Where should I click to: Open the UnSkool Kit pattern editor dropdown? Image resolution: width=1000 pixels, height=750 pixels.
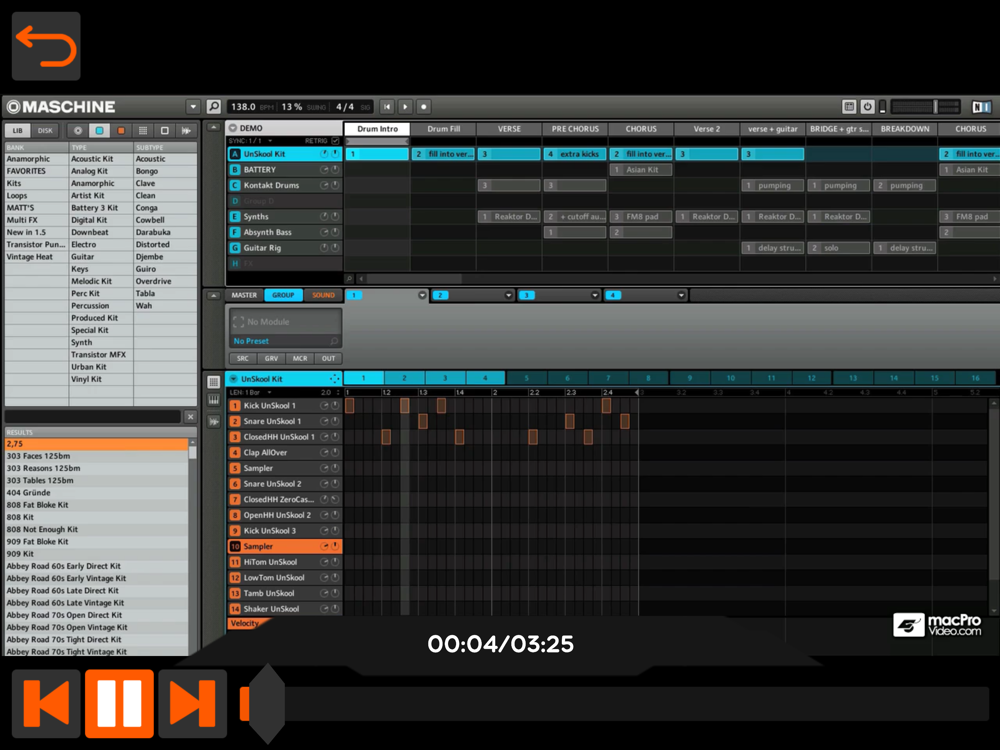233,379
